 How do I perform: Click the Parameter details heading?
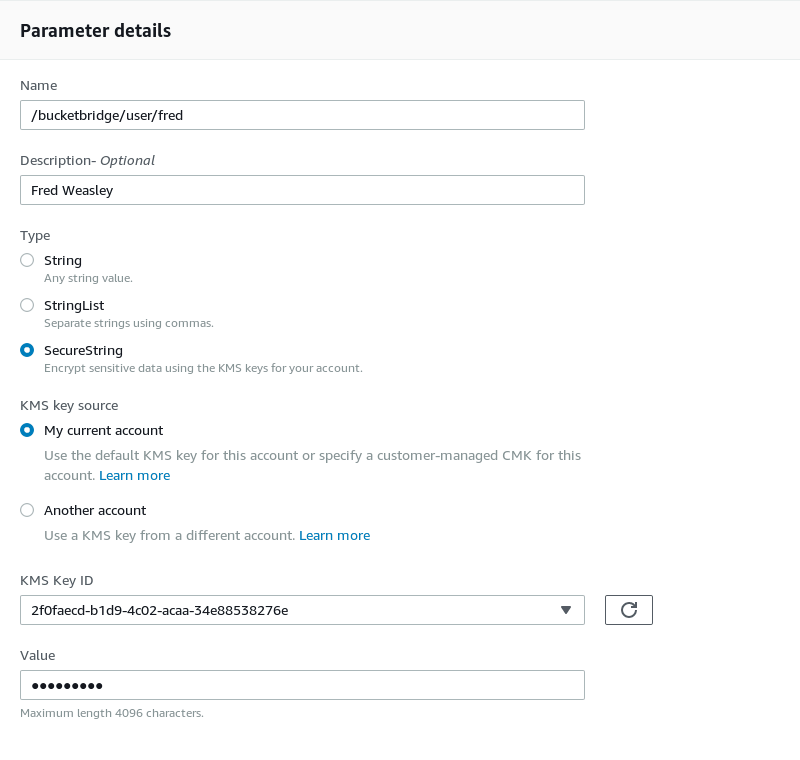click(x=95, y=31)
